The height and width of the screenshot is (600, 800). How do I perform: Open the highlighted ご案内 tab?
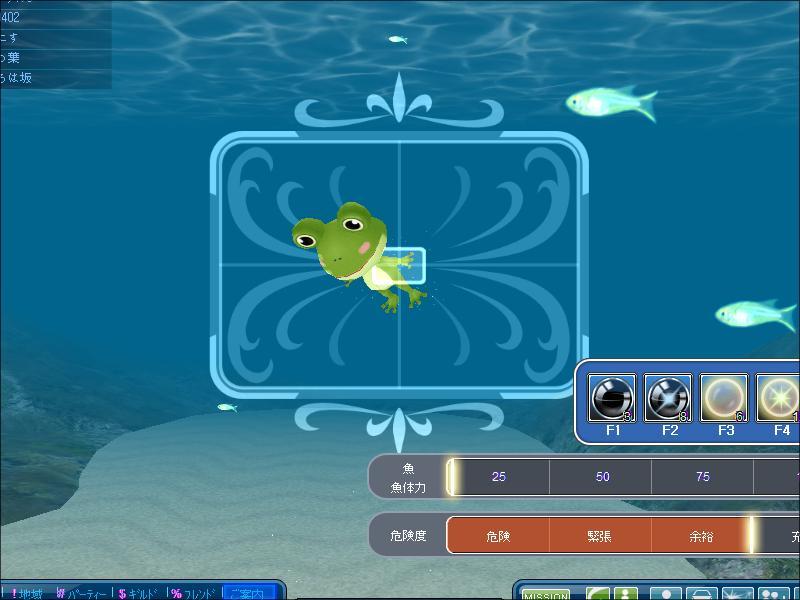pyautogui.click(x=249, y=593)
